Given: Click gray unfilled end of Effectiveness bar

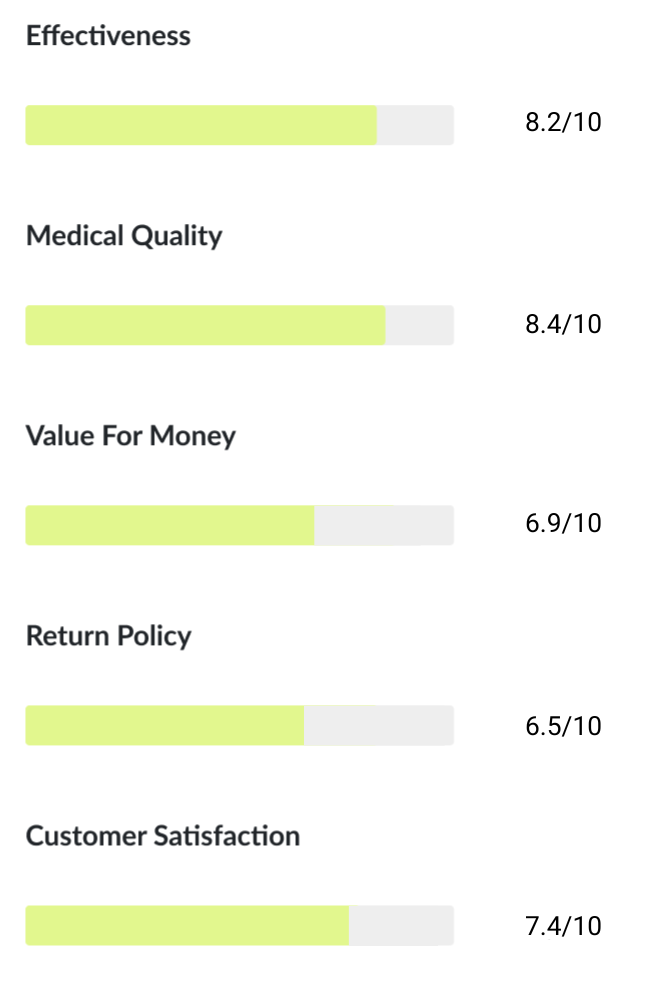Looking at the screenshot, I should [x=415, y=125].
